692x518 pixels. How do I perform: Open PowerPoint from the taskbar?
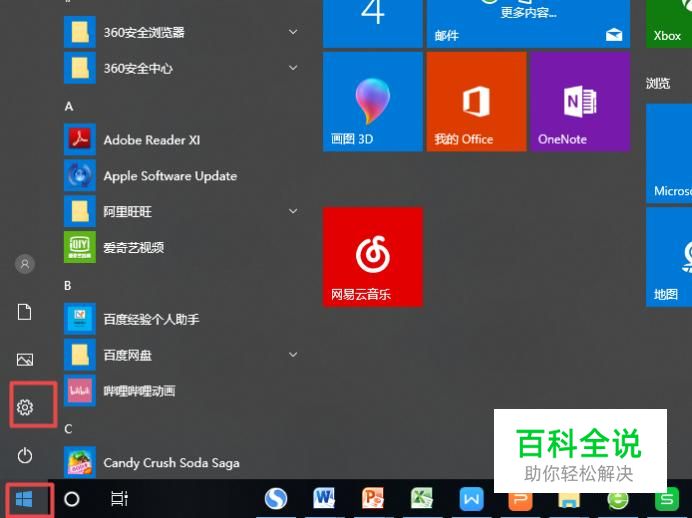[373, 499]
